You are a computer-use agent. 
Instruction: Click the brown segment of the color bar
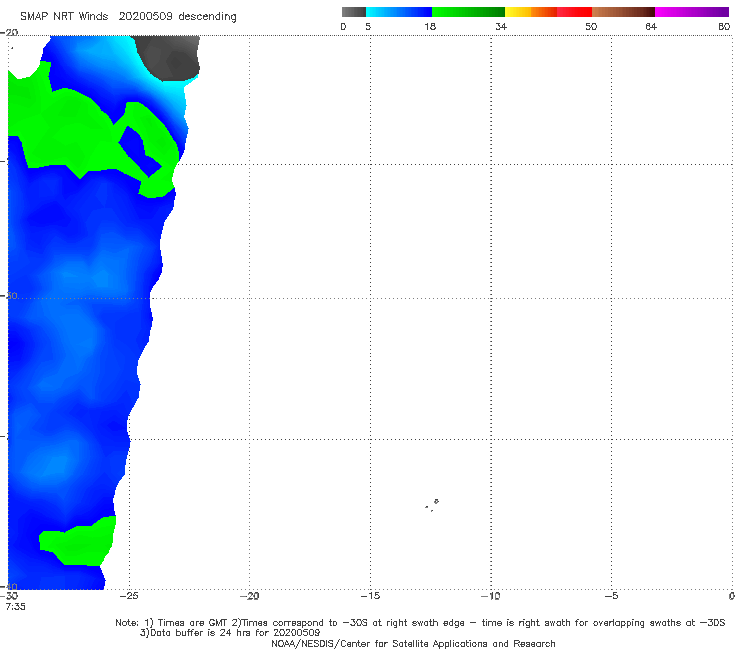pos(623,12)
